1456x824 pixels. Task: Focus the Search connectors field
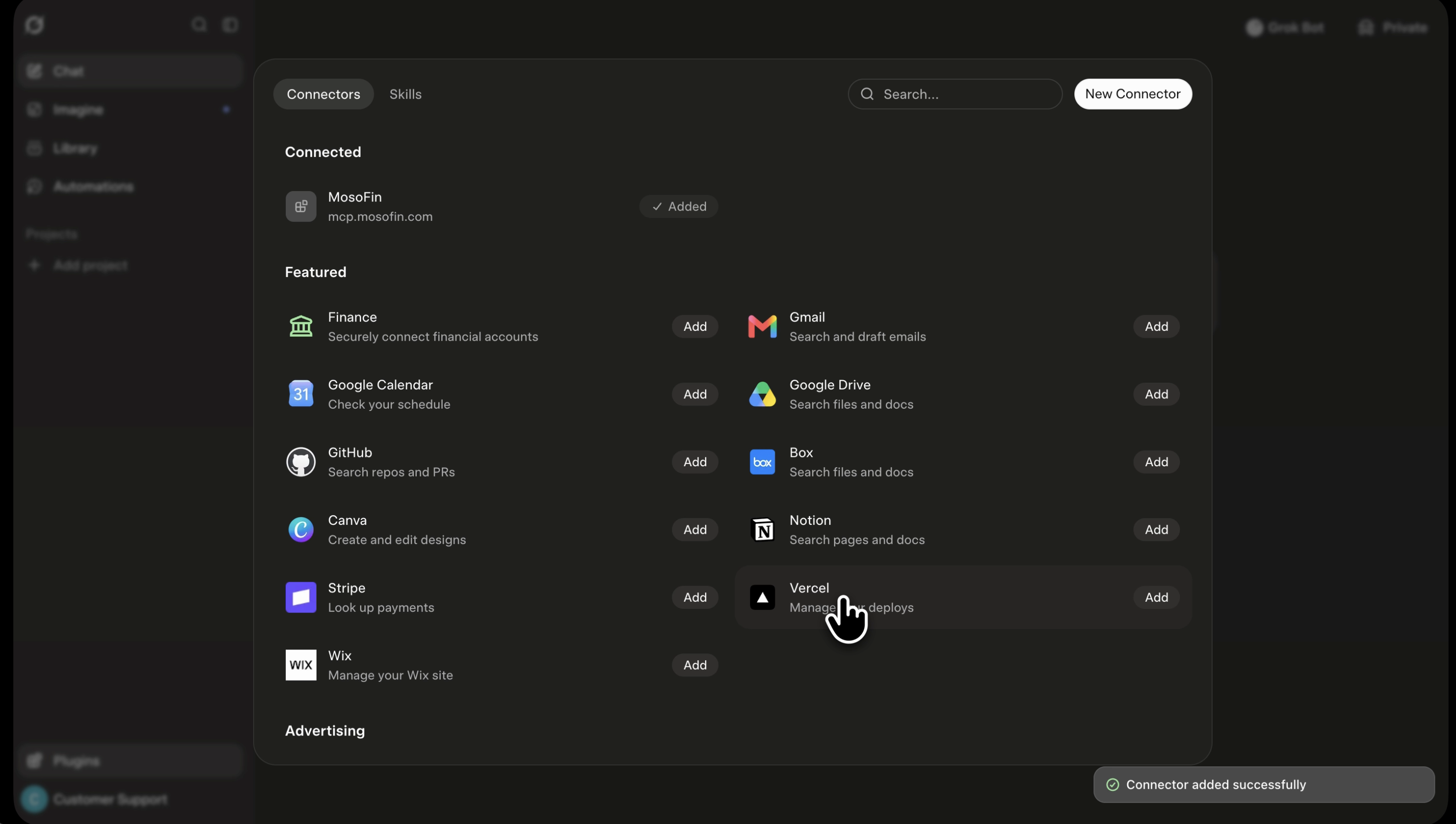point(955,94)
